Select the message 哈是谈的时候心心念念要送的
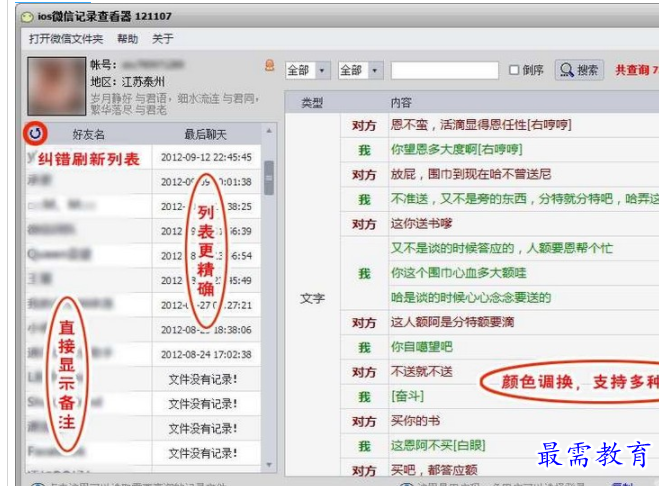659x486 pixels. (471, 298)
